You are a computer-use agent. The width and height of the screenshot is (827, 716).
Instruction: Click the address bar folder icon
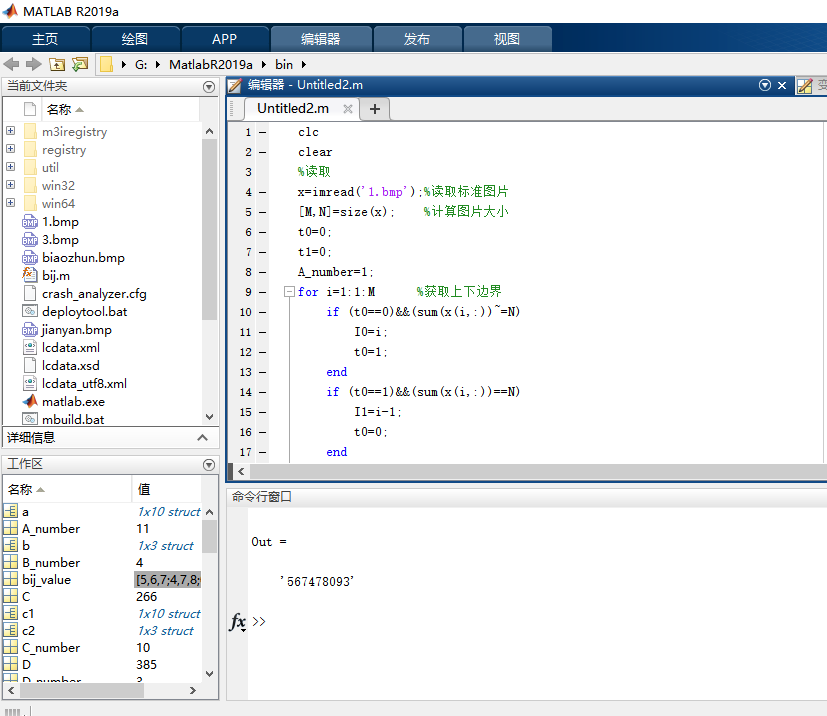[106, 64]
